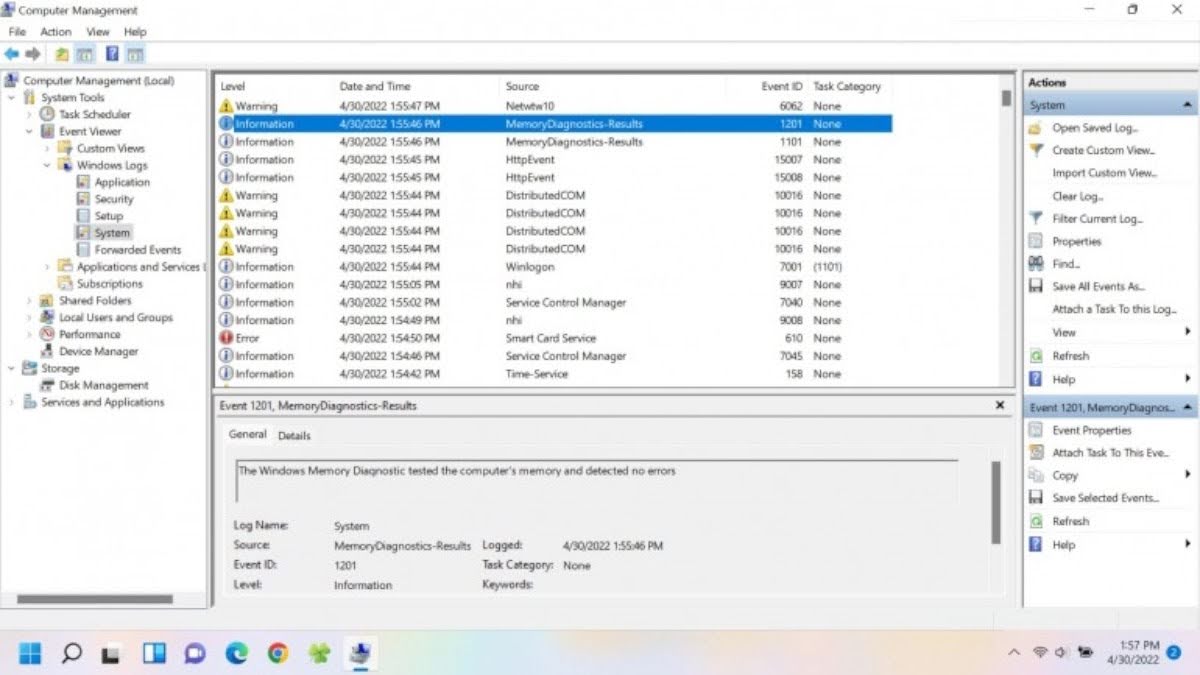Click the Find binoculars icon
This screenshot has height=675, width=1200.
(1035, 264)
